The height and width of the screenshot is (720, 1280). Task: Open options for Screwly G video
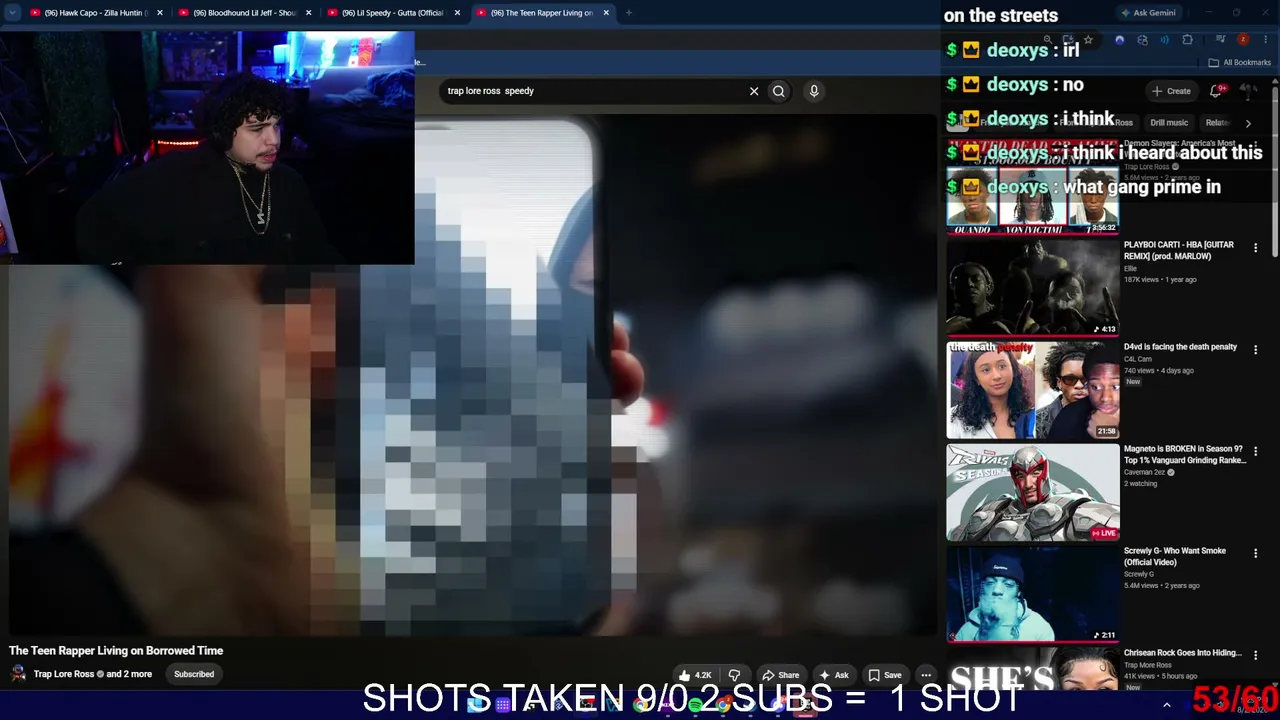pyautogui.click(x=1256, y=553)
